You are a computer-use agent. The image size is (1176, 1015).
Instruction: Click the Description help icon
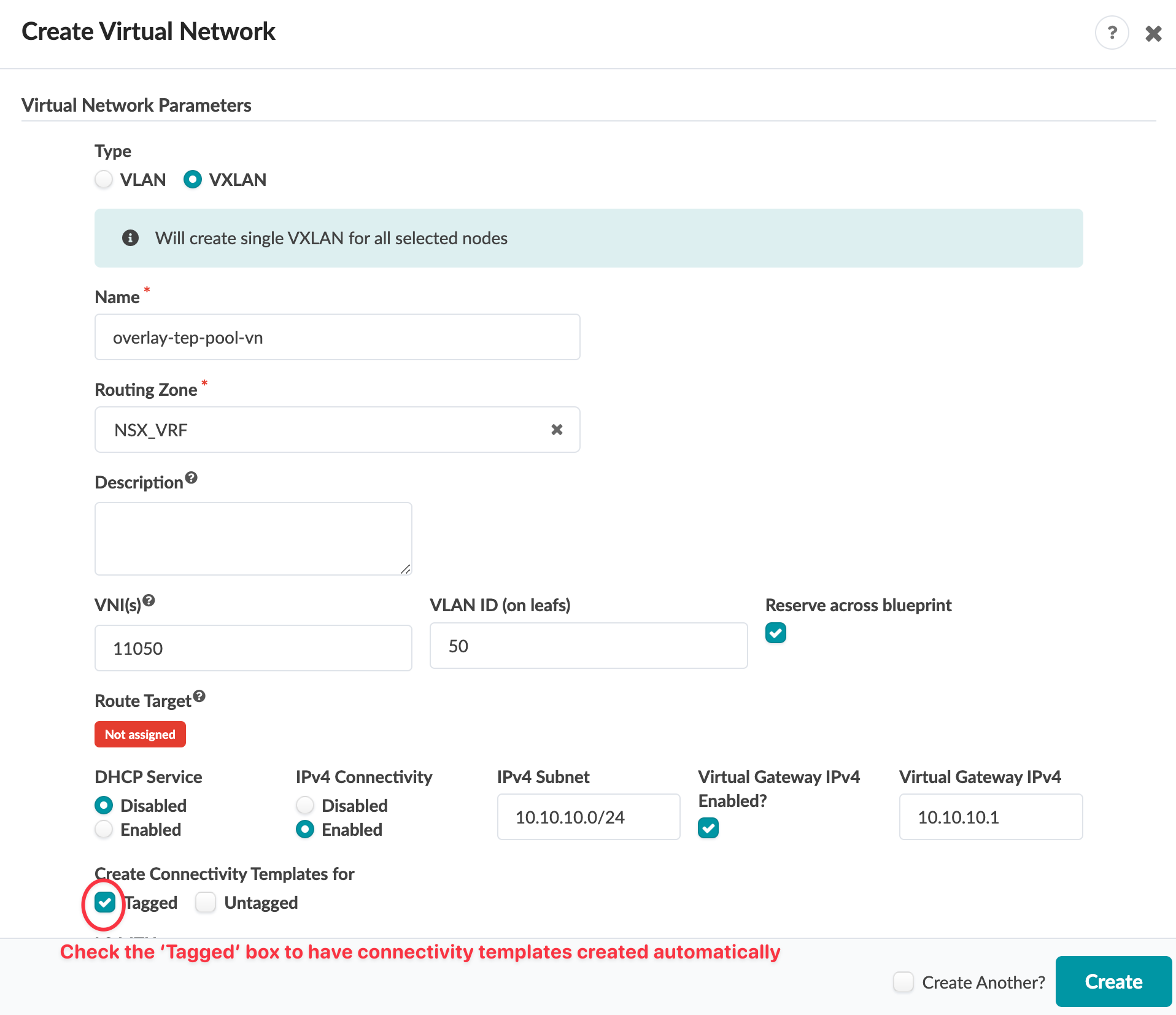point(191,477)
